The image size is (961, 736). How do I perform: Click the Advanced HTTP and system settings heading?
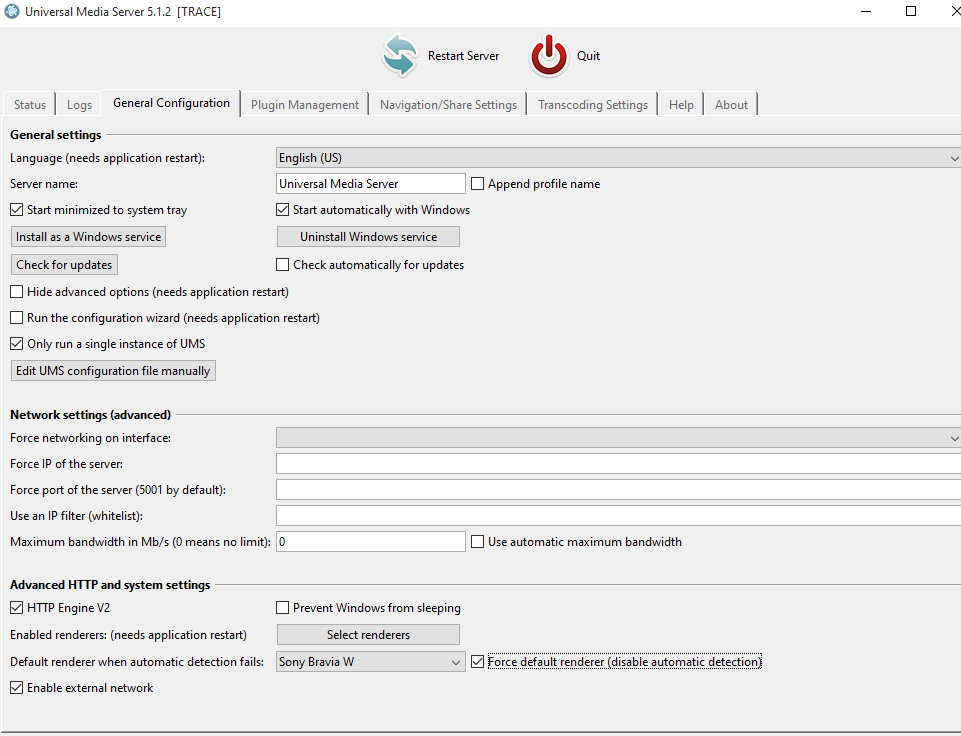point(110,585)
